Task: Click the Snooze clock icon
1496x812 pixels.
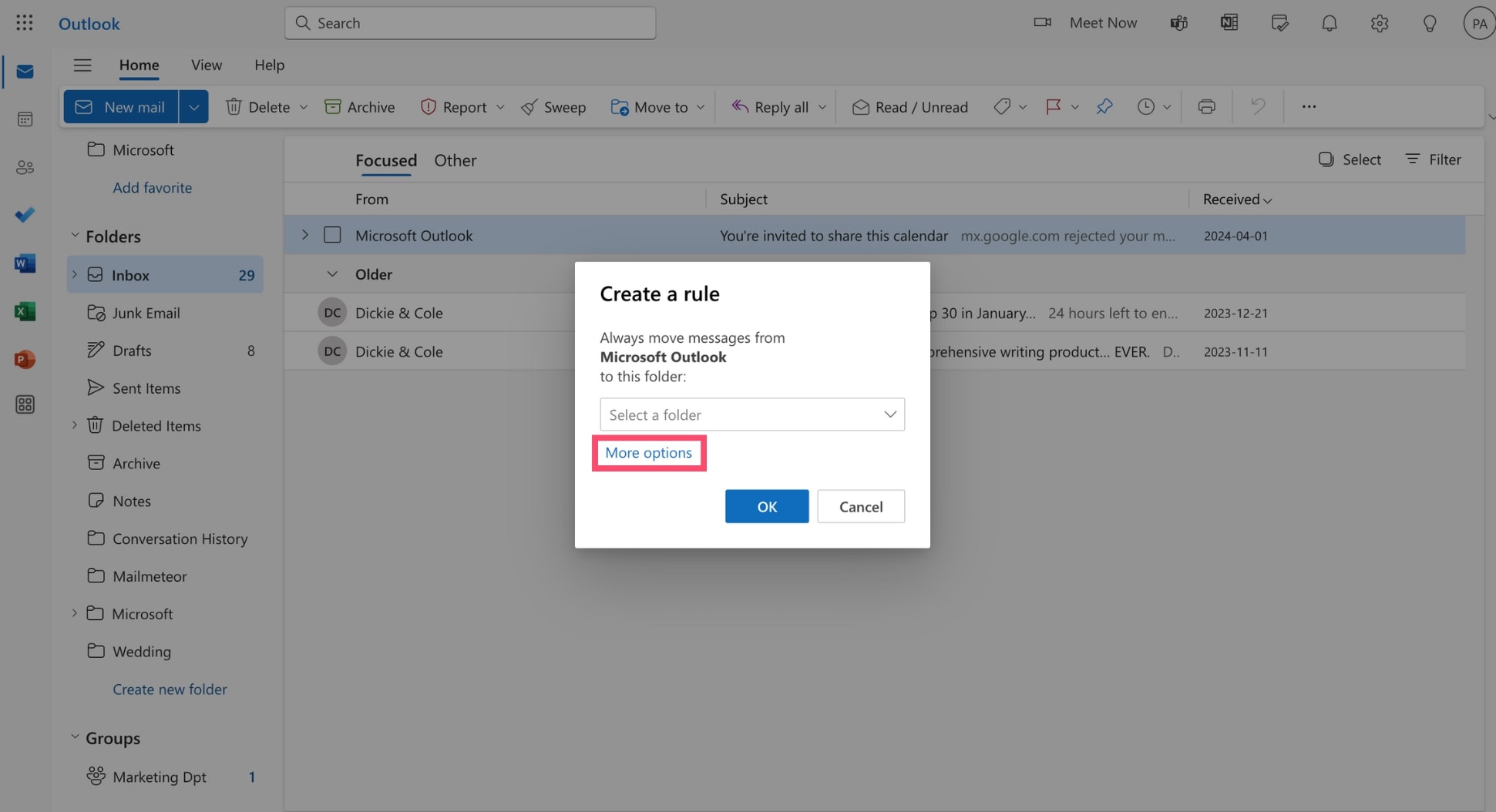Action: coord(1146,106)
